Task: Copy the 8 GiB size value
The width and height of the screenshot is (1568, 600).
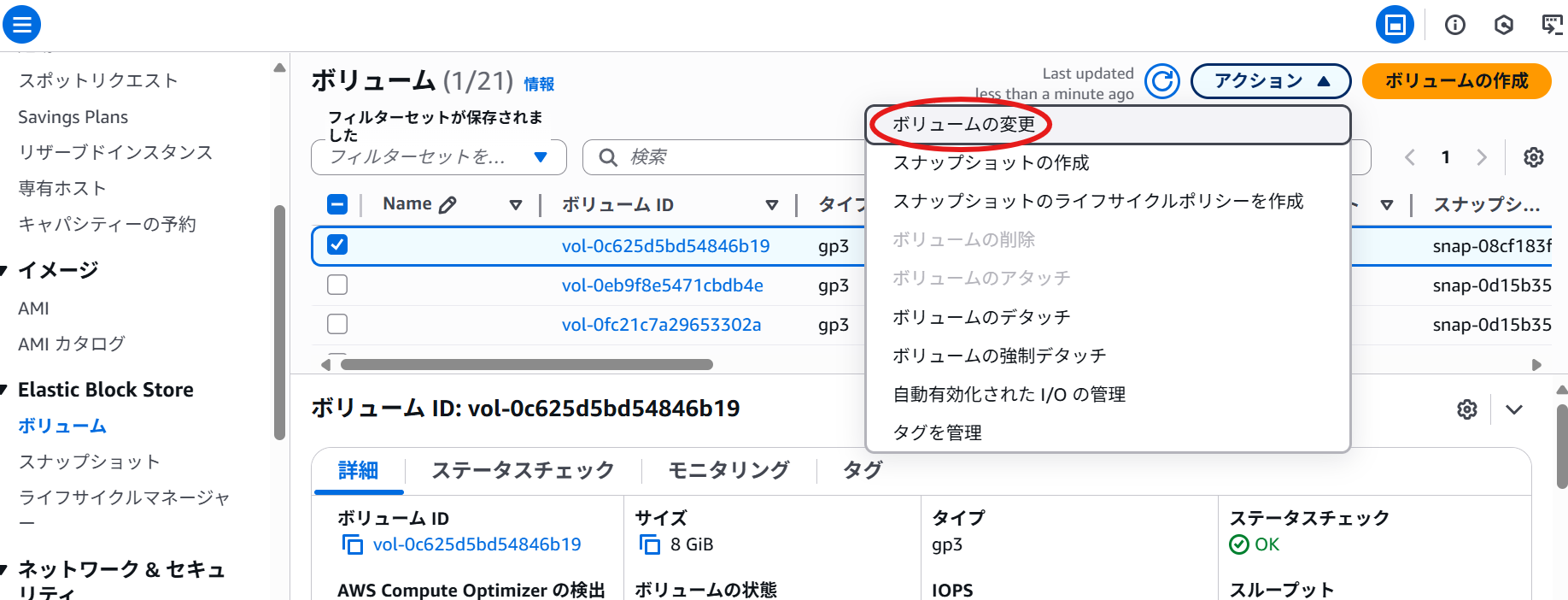Action: point(650,544)
